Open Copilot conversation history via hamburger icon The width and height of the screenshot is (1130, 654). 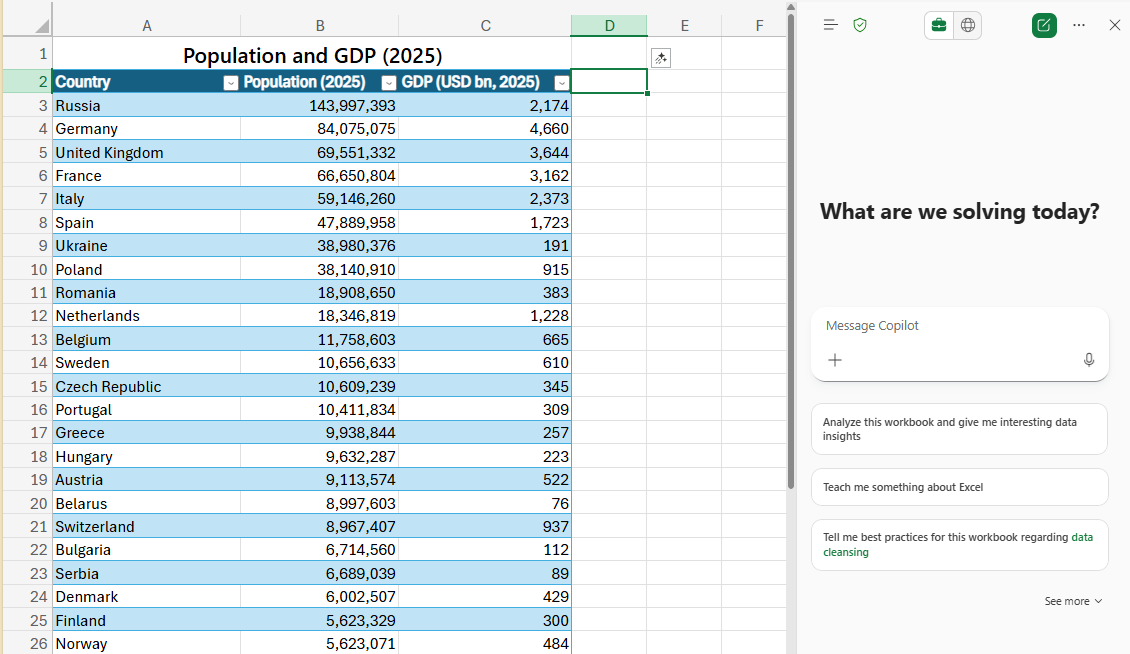pyautogui.click(x=830, y=25)
